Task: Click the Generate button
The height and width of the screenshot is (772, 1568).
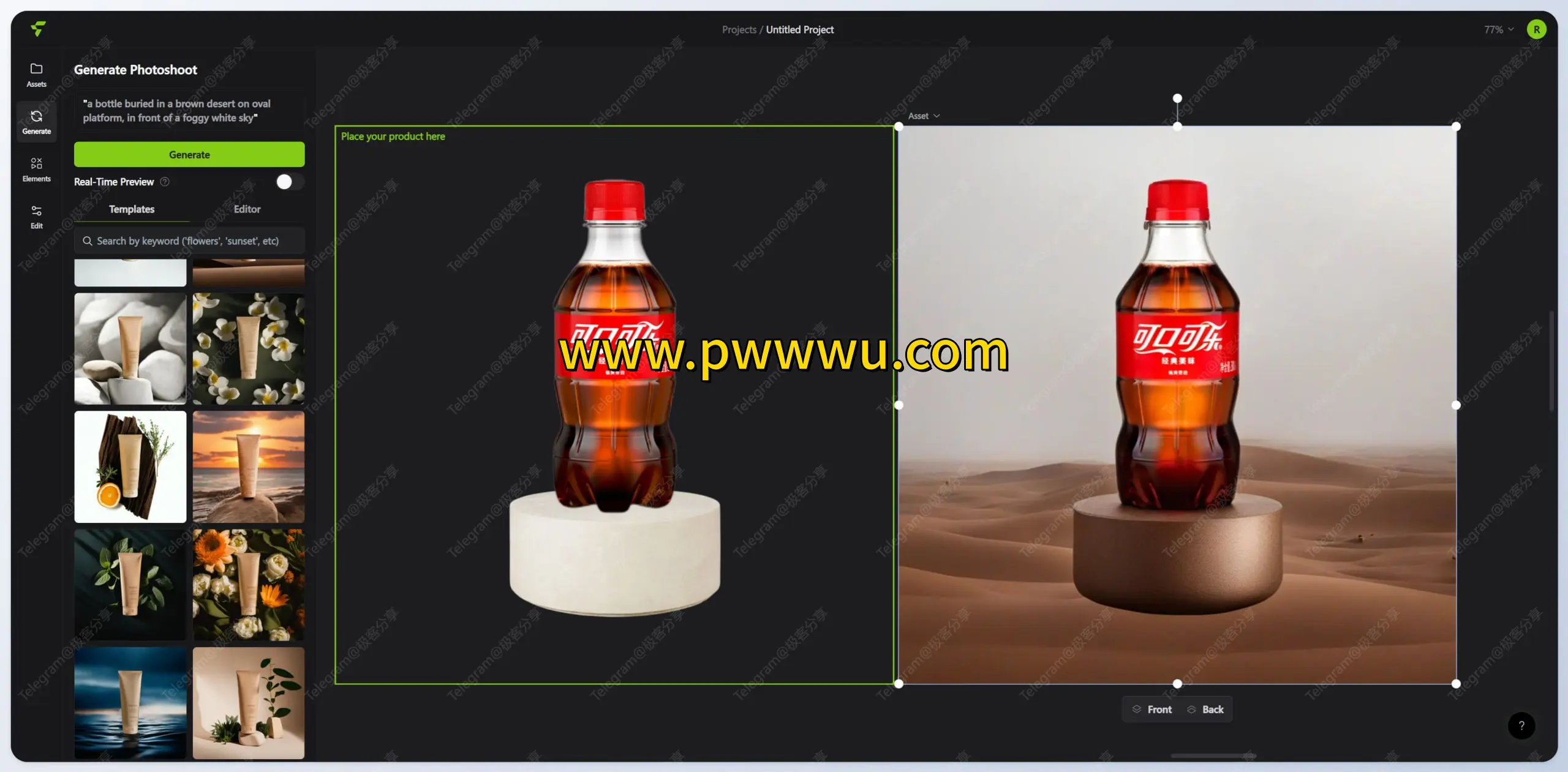Action: coord(189,154)
